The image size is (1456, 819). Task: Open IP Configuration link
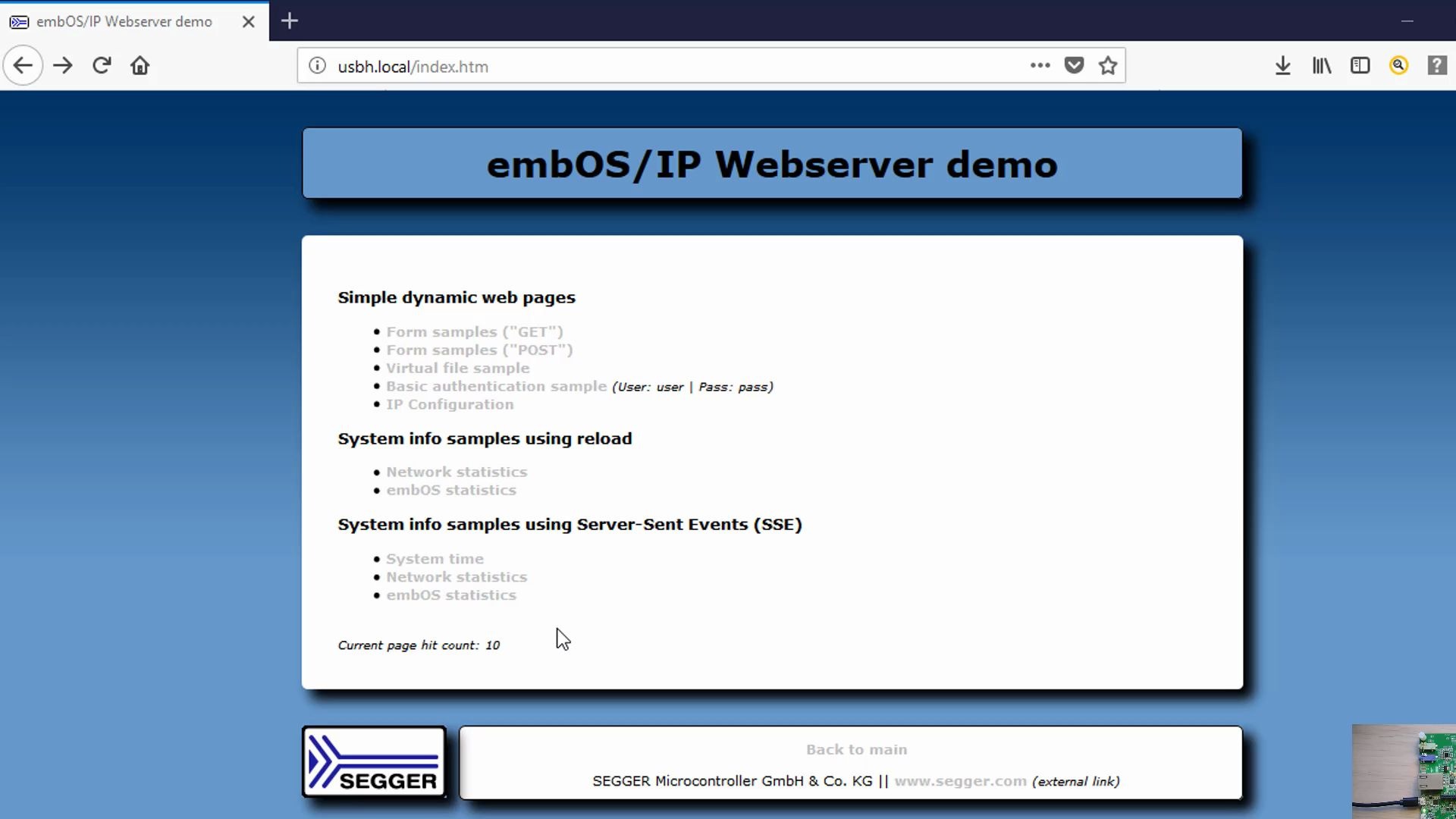[x=450, y=404]
